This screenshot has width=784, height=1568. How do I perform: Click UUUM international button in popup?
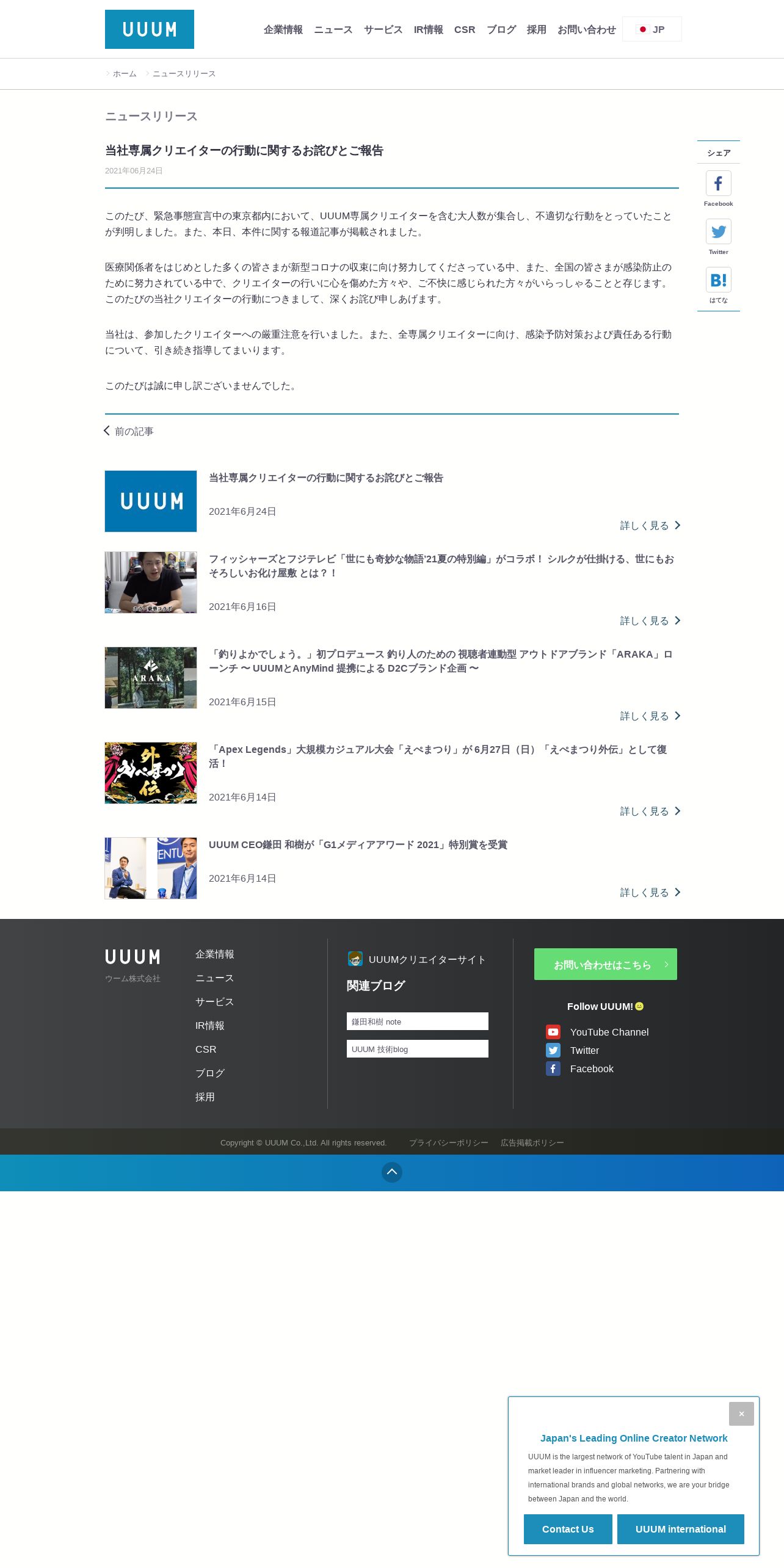(681, 1529)
